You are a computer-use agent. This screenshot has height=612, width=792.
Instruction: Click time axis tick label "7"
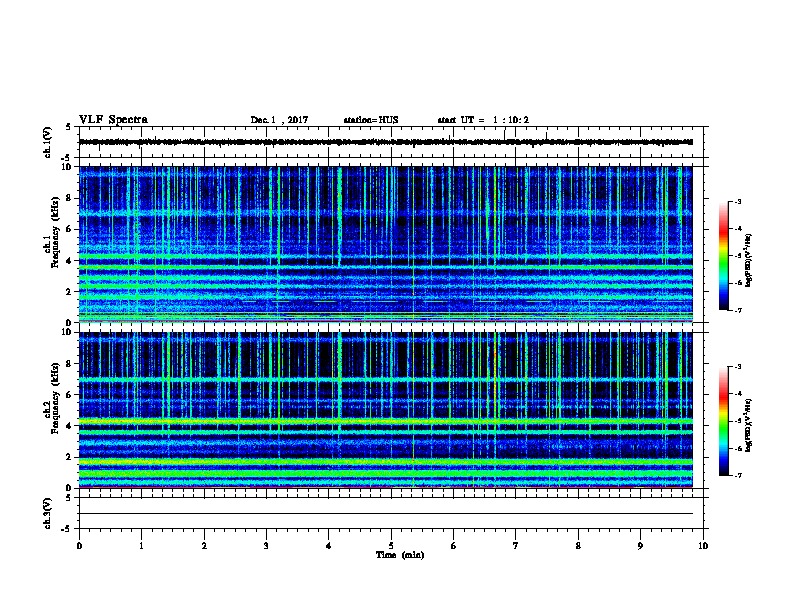pos(516,546)
